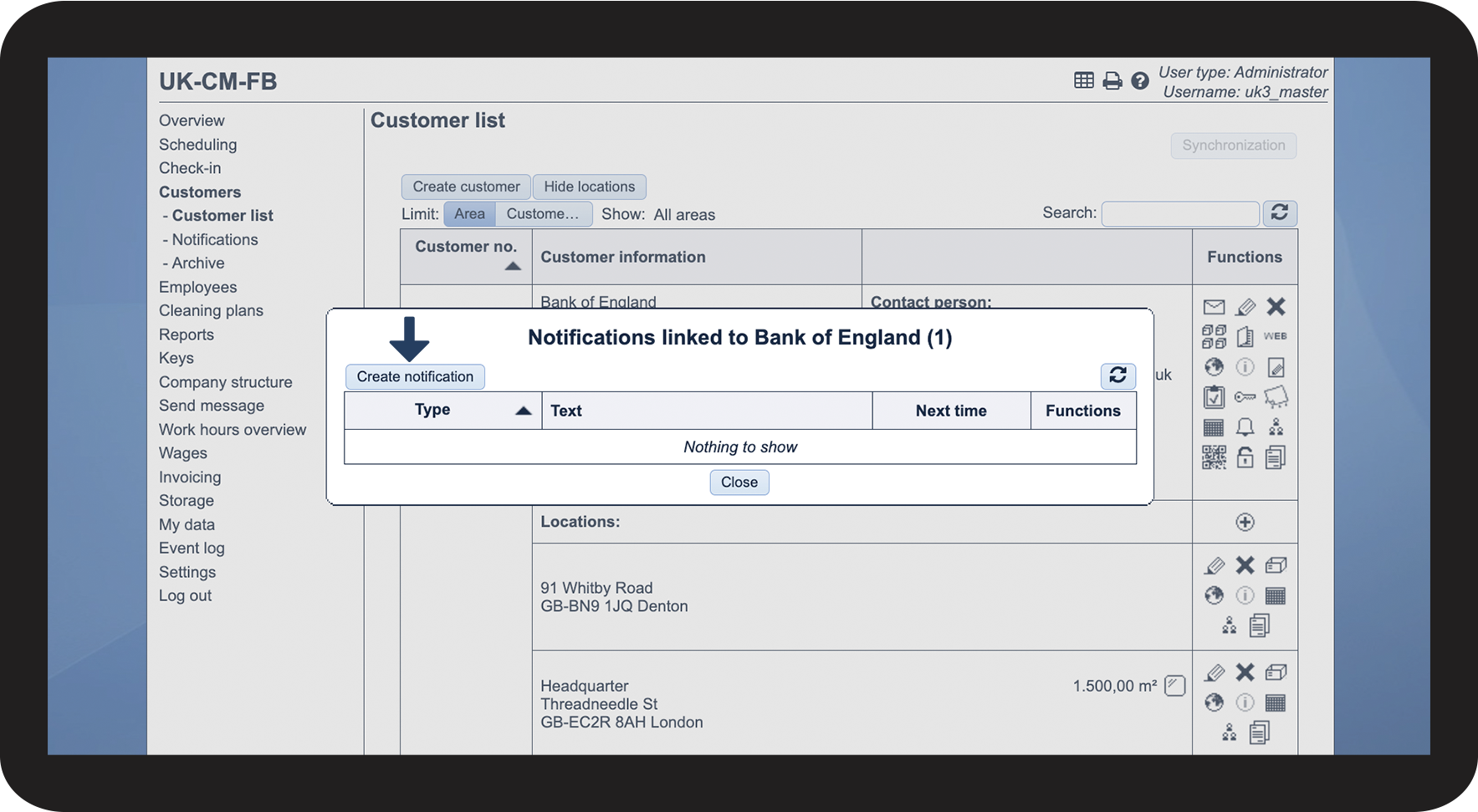
Task: Click the WEB icon in customer functions
Action: click(x=1276, y=336)
